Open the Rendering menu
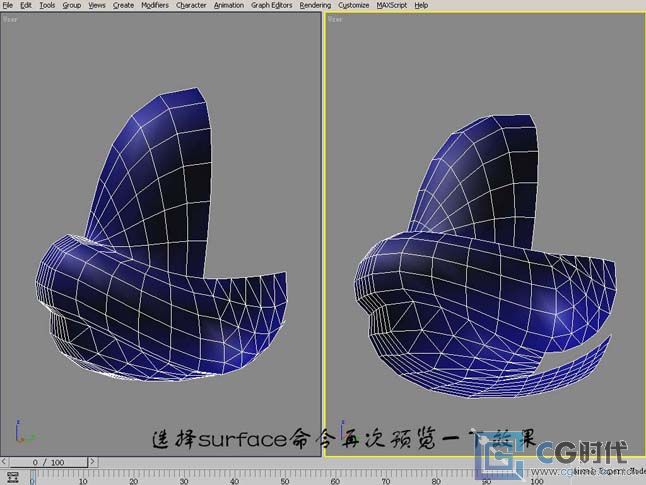 tap(315, 5)
